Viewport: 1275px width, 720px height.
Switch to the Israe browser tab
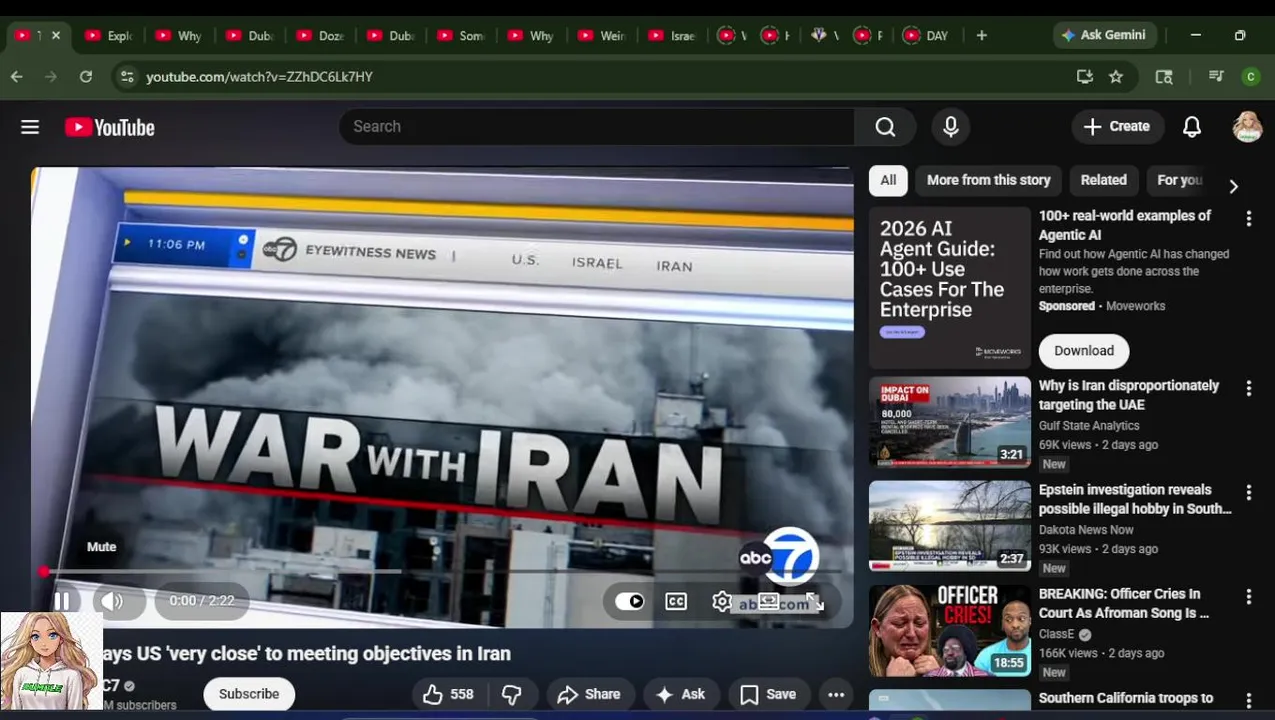click(672, 35)
